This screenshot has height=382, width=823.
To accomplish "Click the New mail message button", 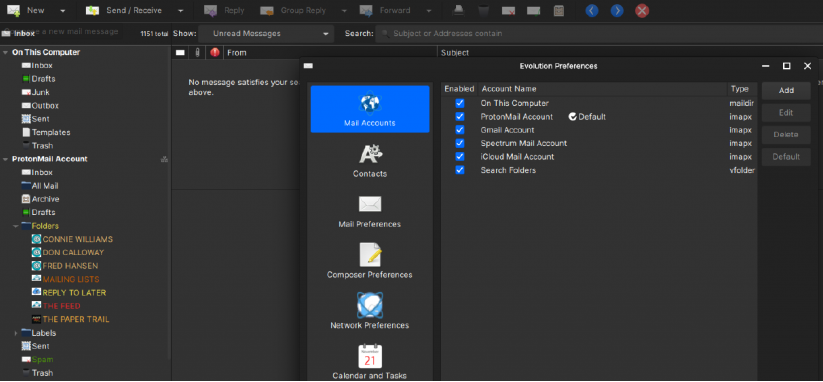I will coord(26,10).
